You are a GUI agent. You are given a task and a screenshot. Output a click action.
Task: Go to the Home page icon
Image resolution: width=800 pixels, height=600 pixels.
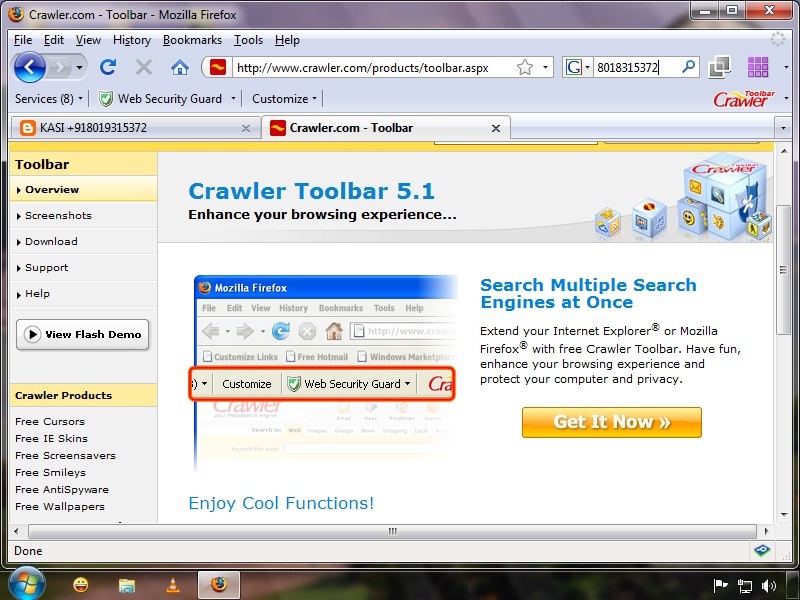click(180, 67)
